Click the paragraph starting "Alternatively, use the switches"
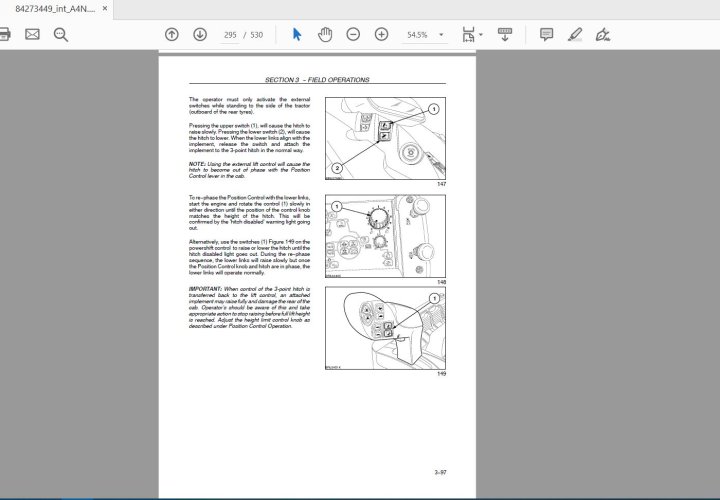The height and width of the screenshot is (500, 720). tap(249, 257)
